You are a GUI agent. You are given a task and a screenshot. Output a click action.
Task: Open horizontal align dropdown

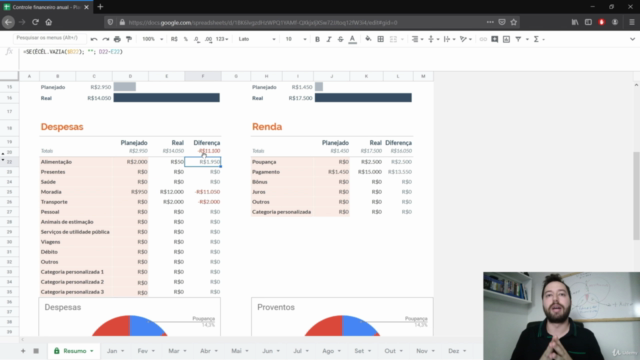coord(417,39)
